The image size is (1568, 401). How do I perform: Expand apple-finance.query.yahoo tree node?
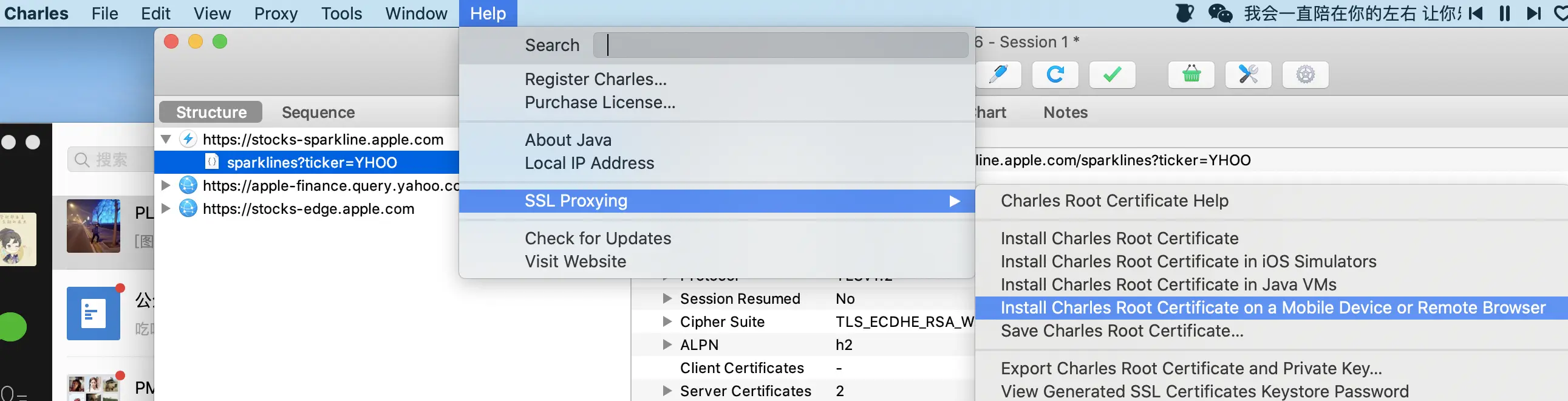point(166,185)
